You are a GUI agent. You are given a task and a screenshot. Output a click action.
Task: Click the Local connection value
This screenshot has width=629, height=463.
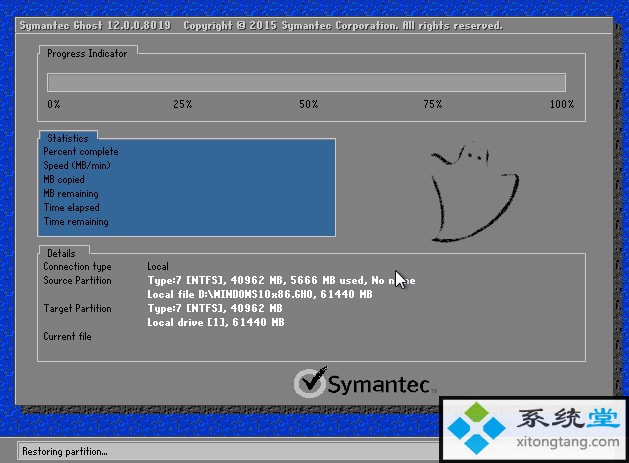coord(158,266)
